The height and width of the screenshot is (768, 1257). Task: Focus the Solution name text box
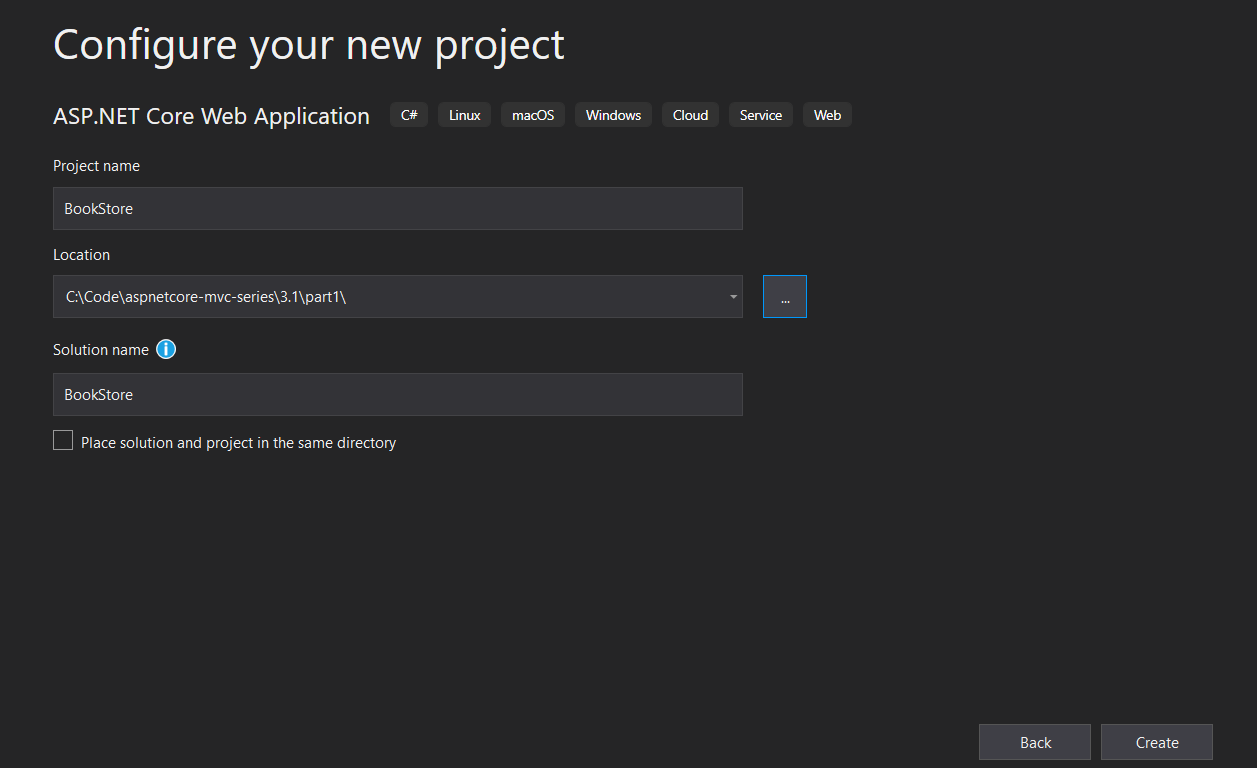(x=397, y=395)
